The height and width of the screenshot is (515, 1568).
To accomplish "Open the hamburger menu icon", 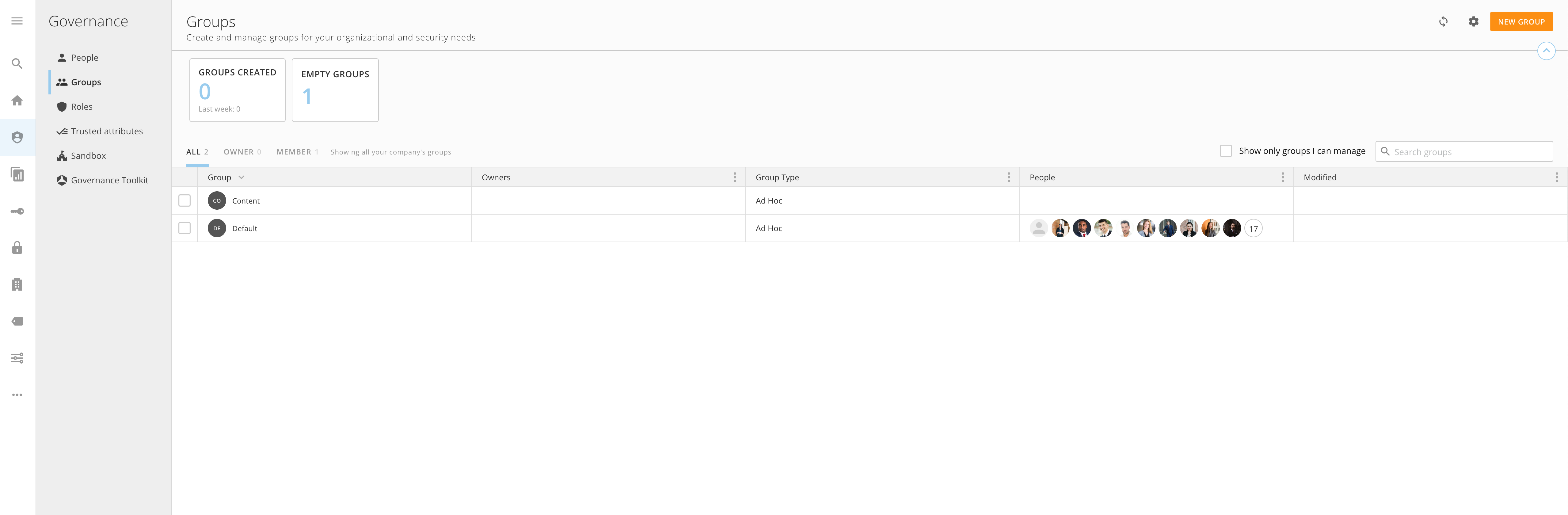I will 17,21.
